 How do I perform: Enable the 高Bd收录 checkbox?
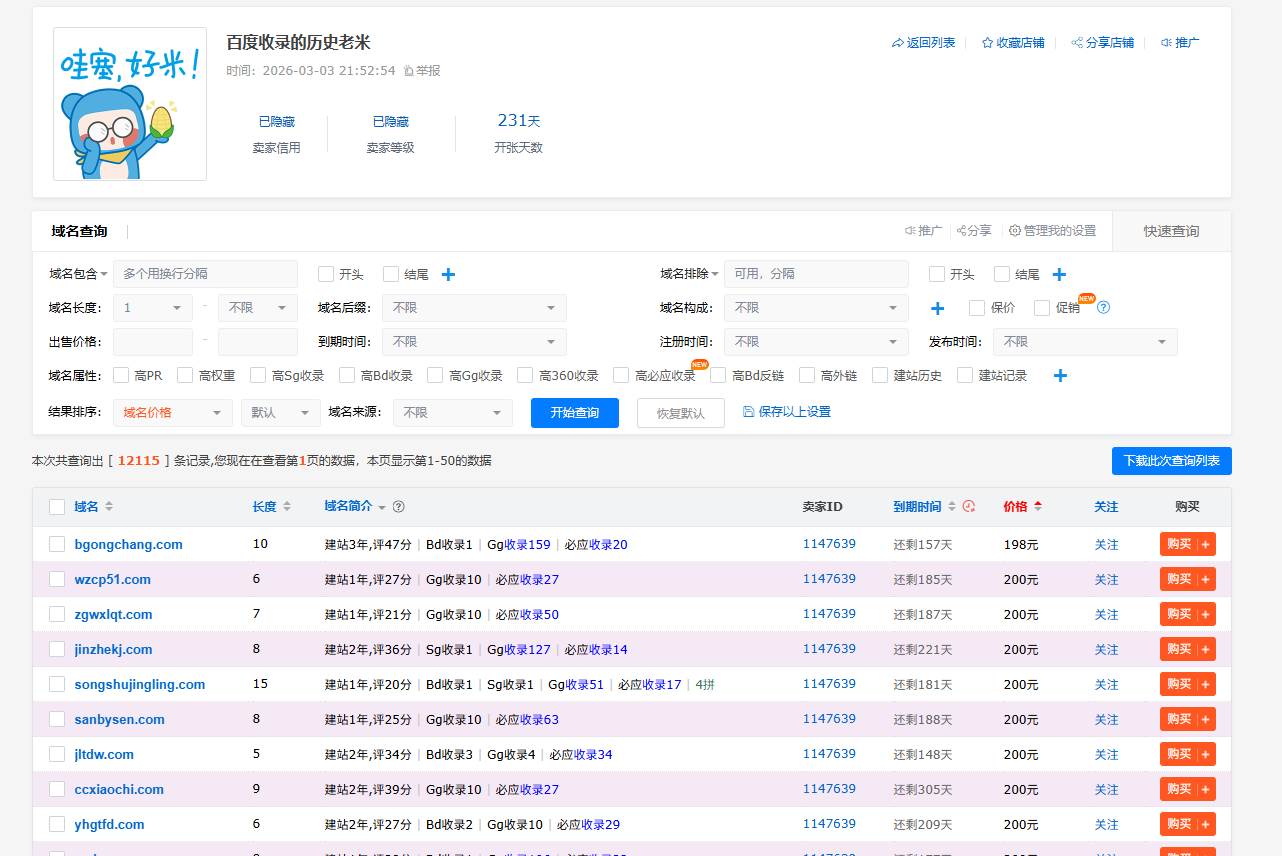point(347,375)
